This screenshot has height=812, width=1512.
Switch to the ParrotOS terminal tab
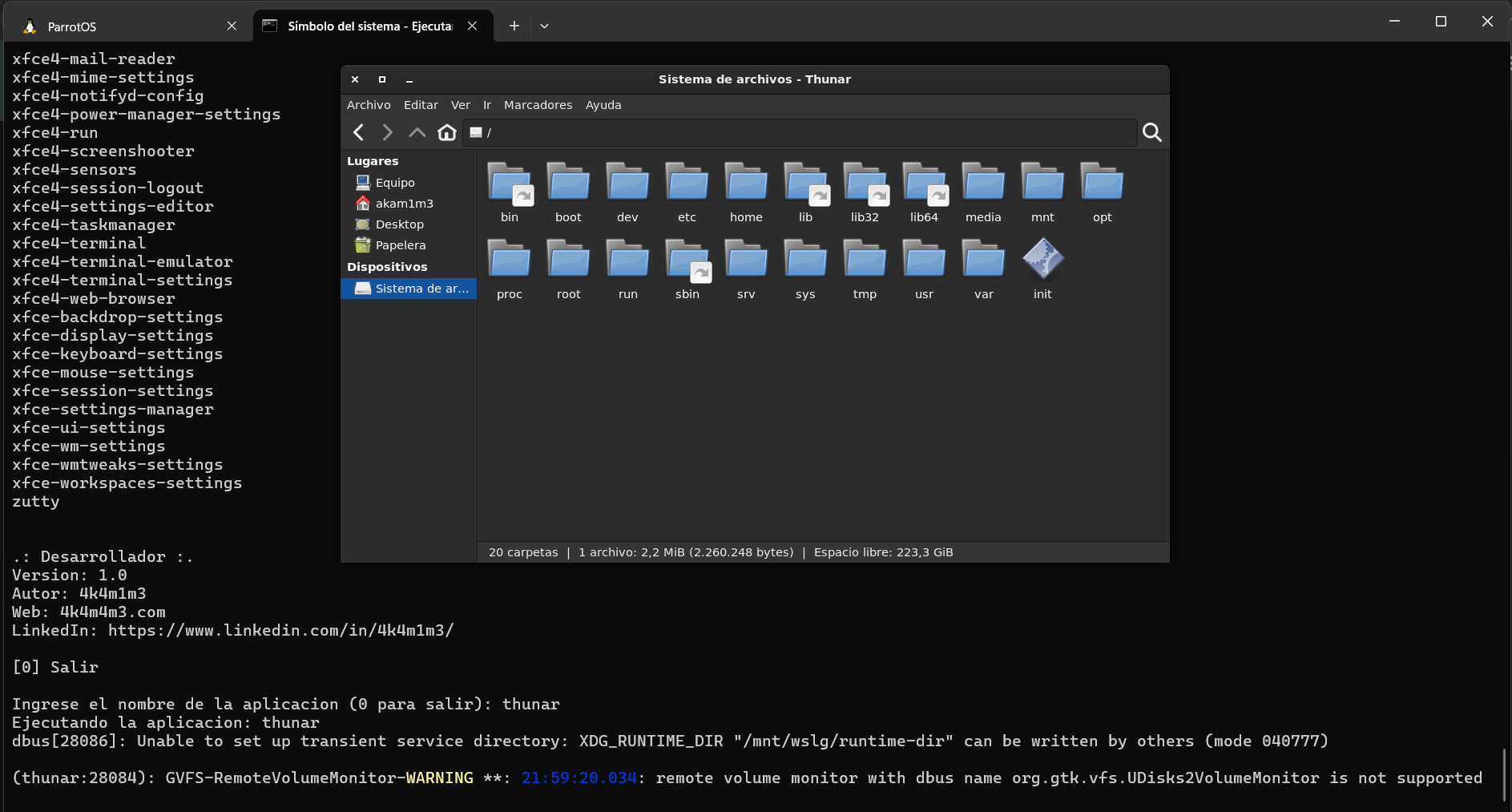pos(128,26)
